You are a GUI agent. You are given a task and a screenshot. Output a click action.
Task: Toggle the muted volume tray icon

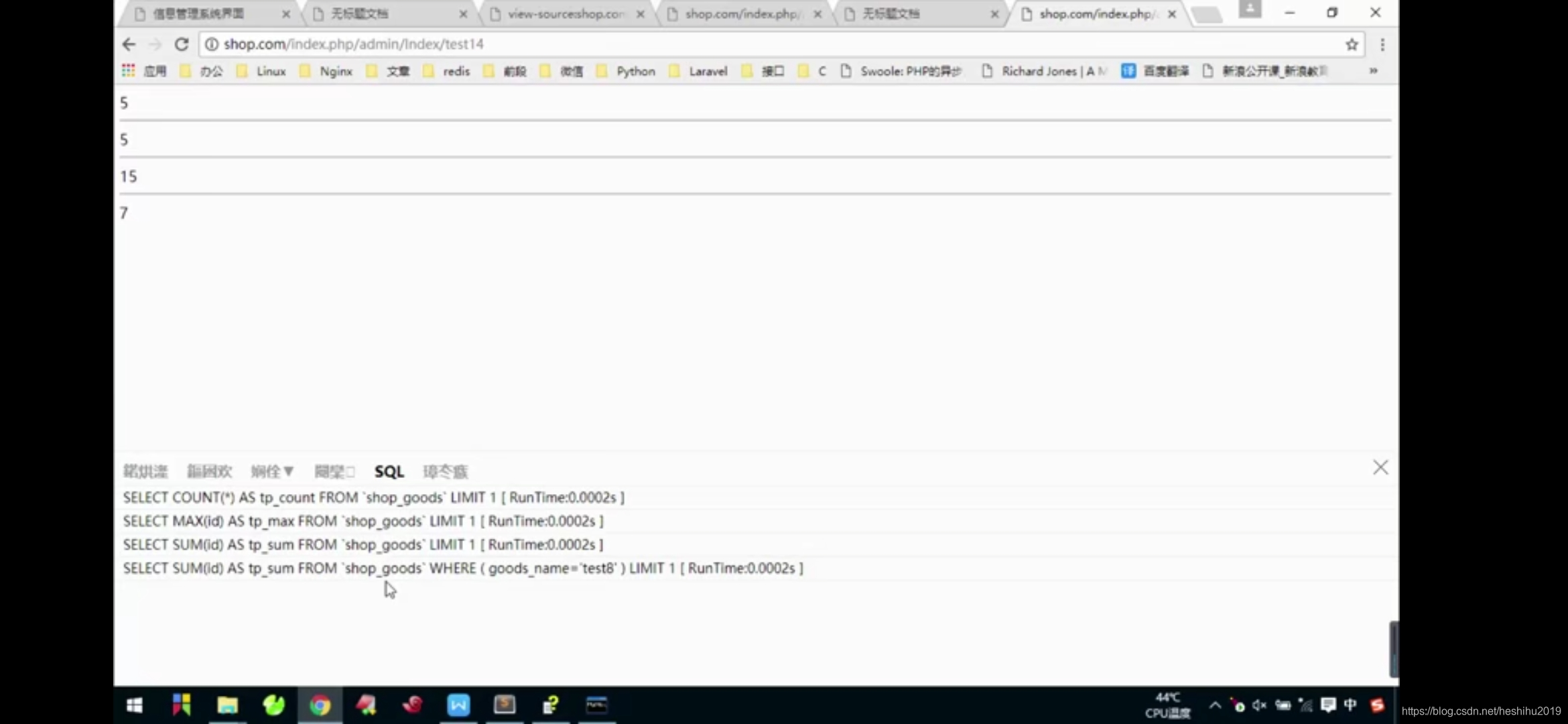pyautogui.click(x=1260, y=705)
